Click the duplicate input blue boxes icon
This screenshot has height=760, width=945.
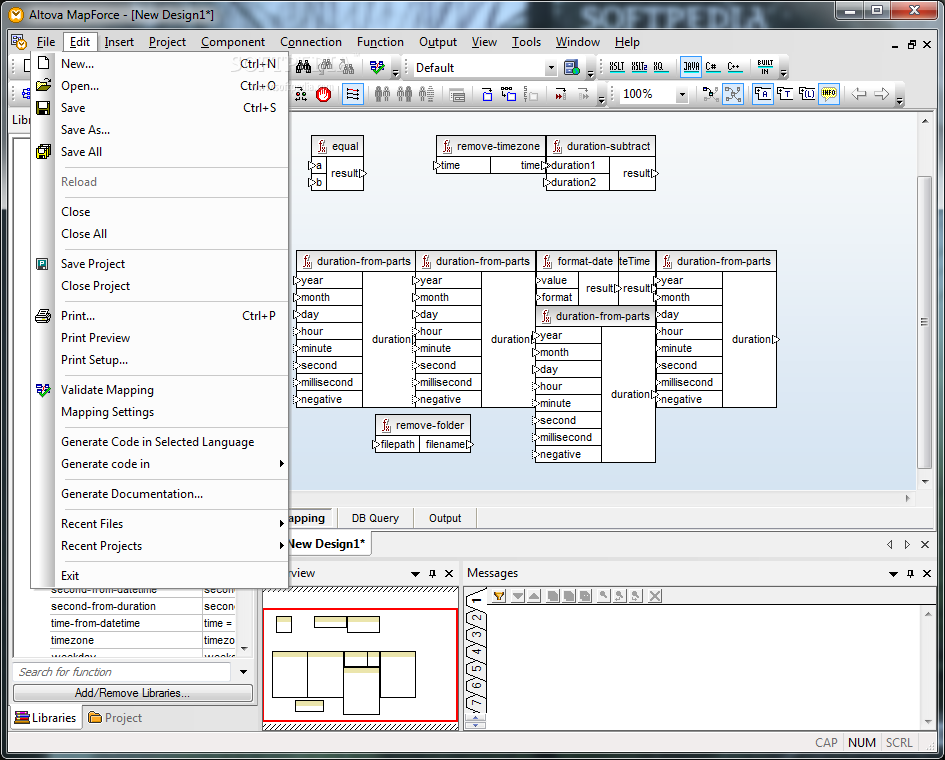[509, 94]
